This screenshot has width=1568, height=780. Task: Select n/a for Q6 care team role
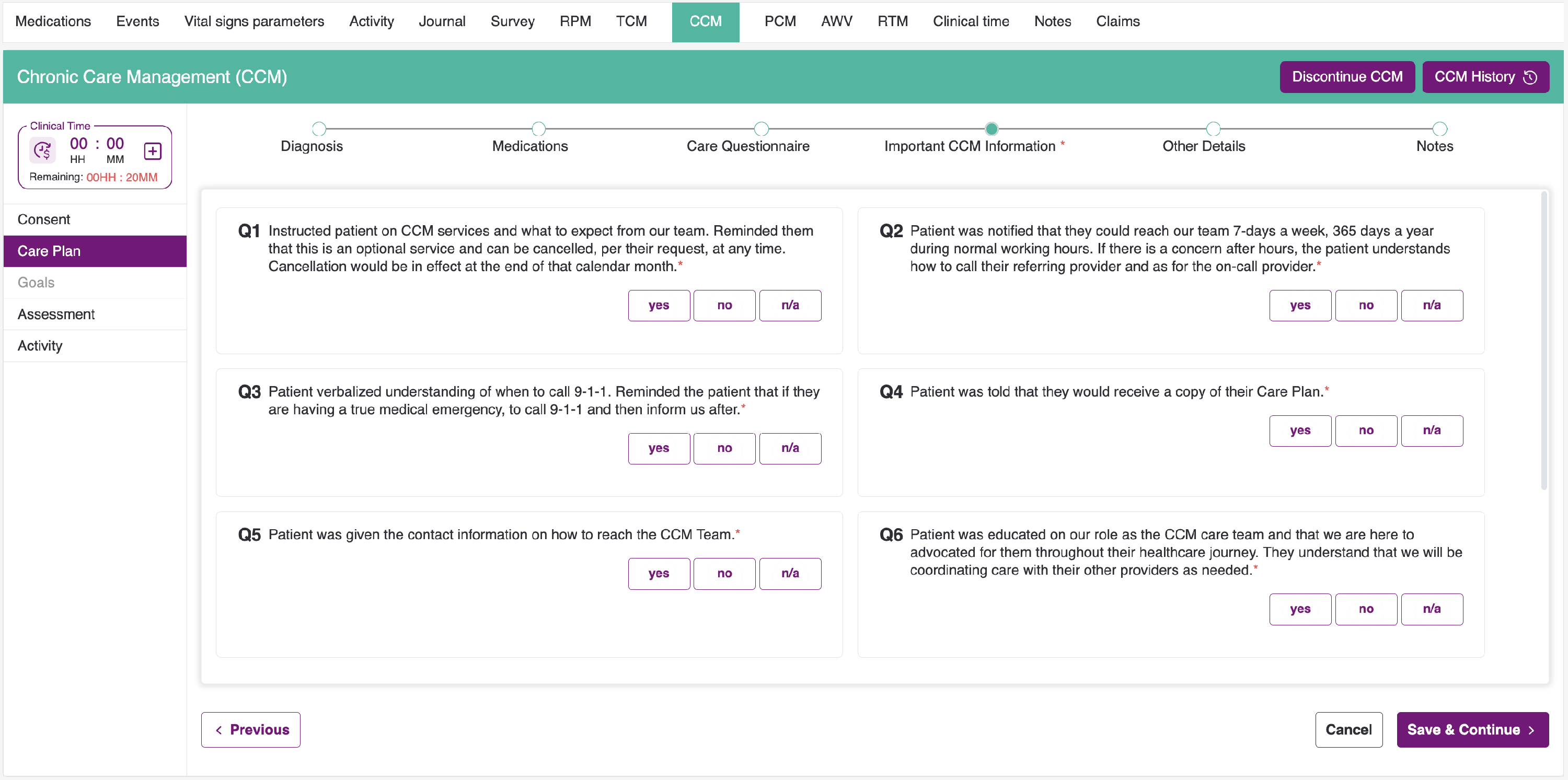(1432, 609)
